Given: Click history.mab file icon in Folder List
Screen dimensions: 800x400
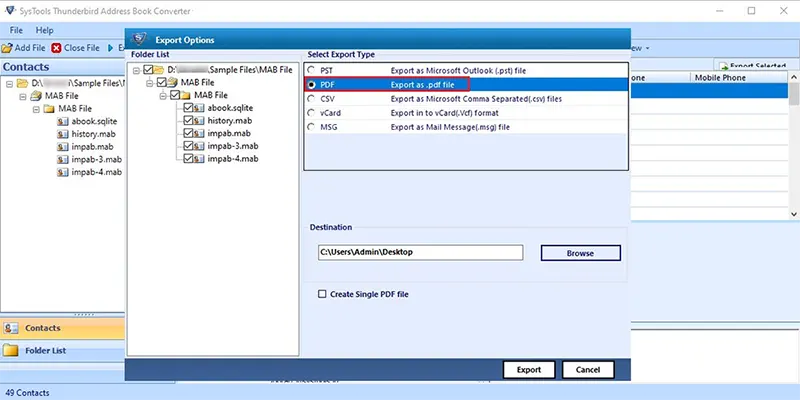Looking at the screenshot, I should pos(199,121).
